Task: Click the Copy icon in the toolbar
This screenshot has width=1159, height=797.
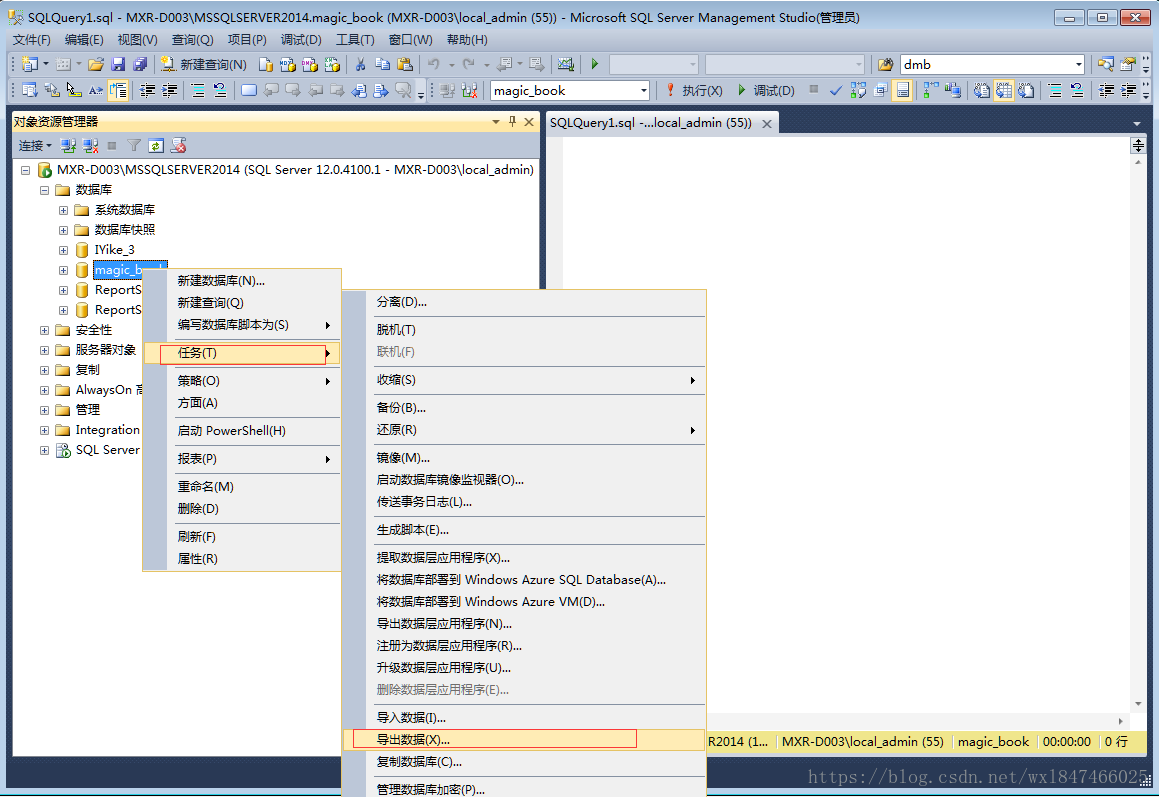Action: point(382,64)
